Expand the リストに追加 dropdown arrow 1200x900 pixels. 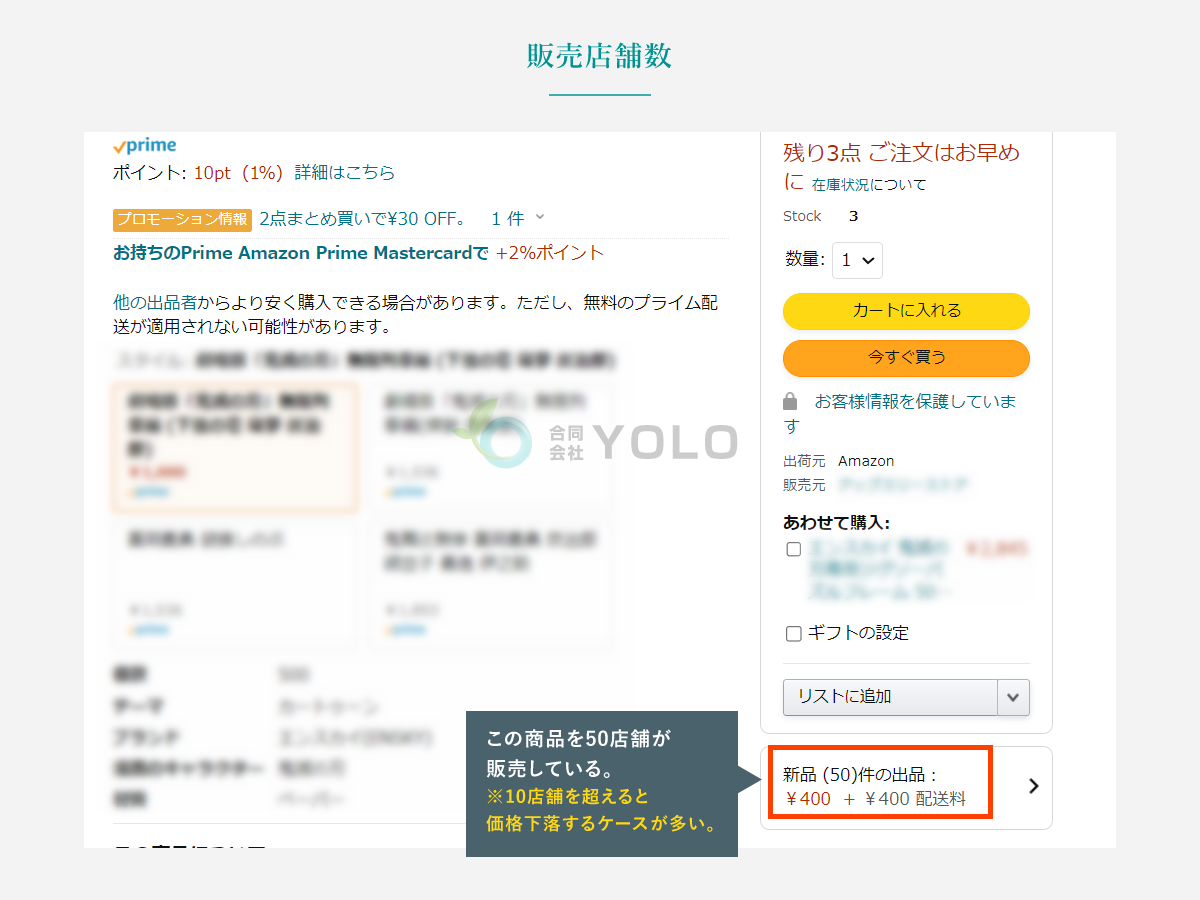[x=1013, y=697]
